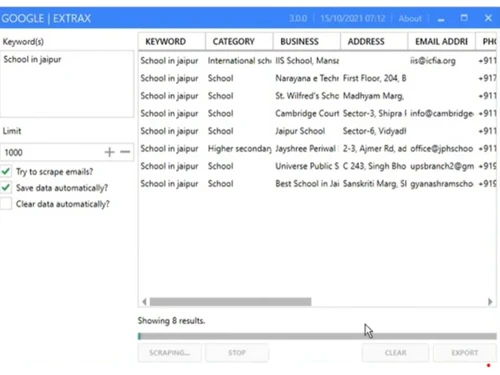Click the EXPORT button
Screen dimensions: 500x375
(465, 353)
